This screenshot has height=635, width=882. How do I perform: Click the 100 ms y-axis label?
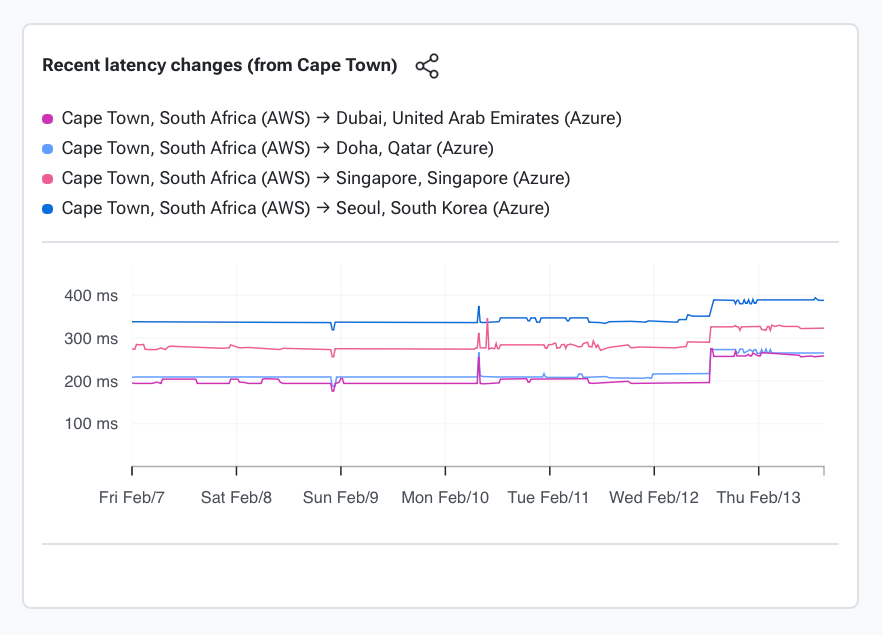tap(92, 424)
